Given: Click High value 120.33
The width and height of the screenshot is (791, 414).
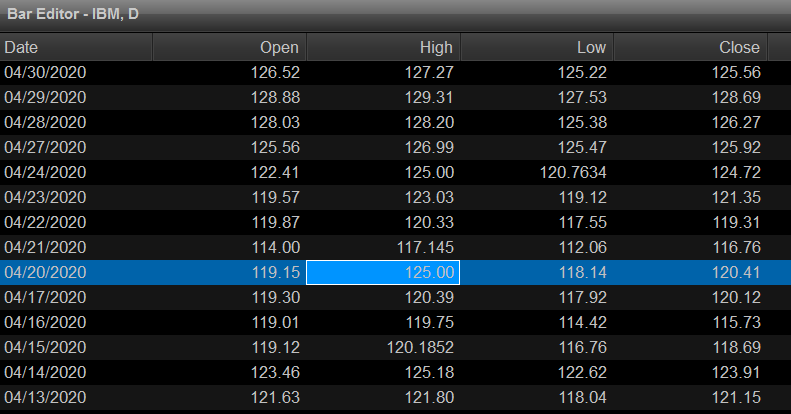Looking at the screenshot, I should click(x=429, y=222).
